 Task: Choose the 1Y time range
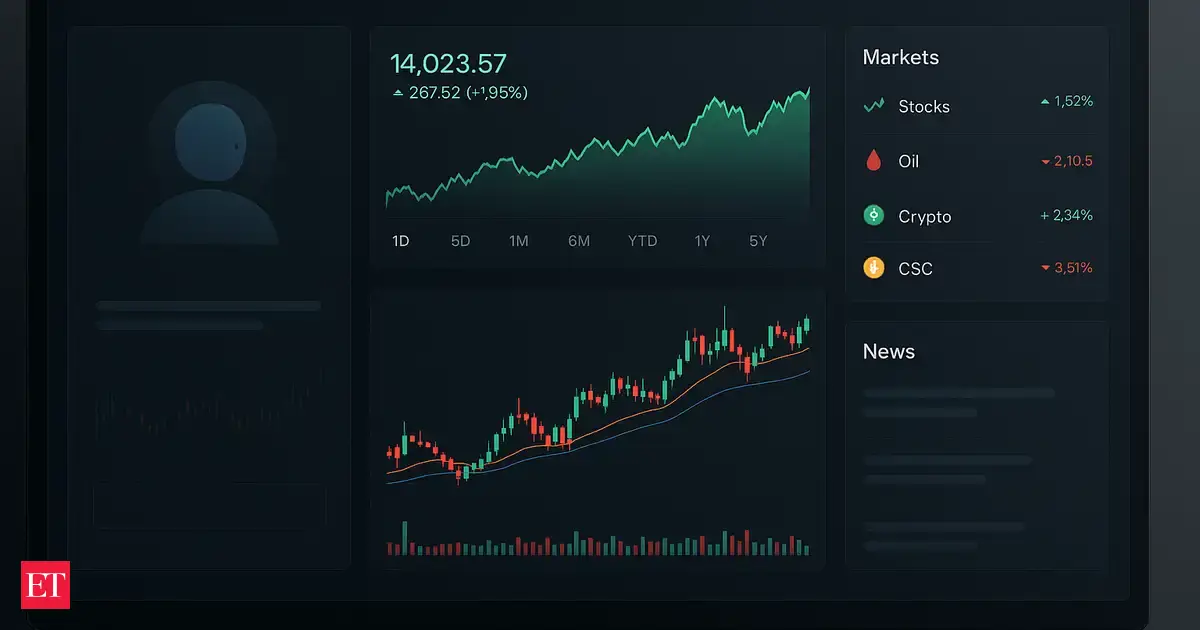click(703, 241)
